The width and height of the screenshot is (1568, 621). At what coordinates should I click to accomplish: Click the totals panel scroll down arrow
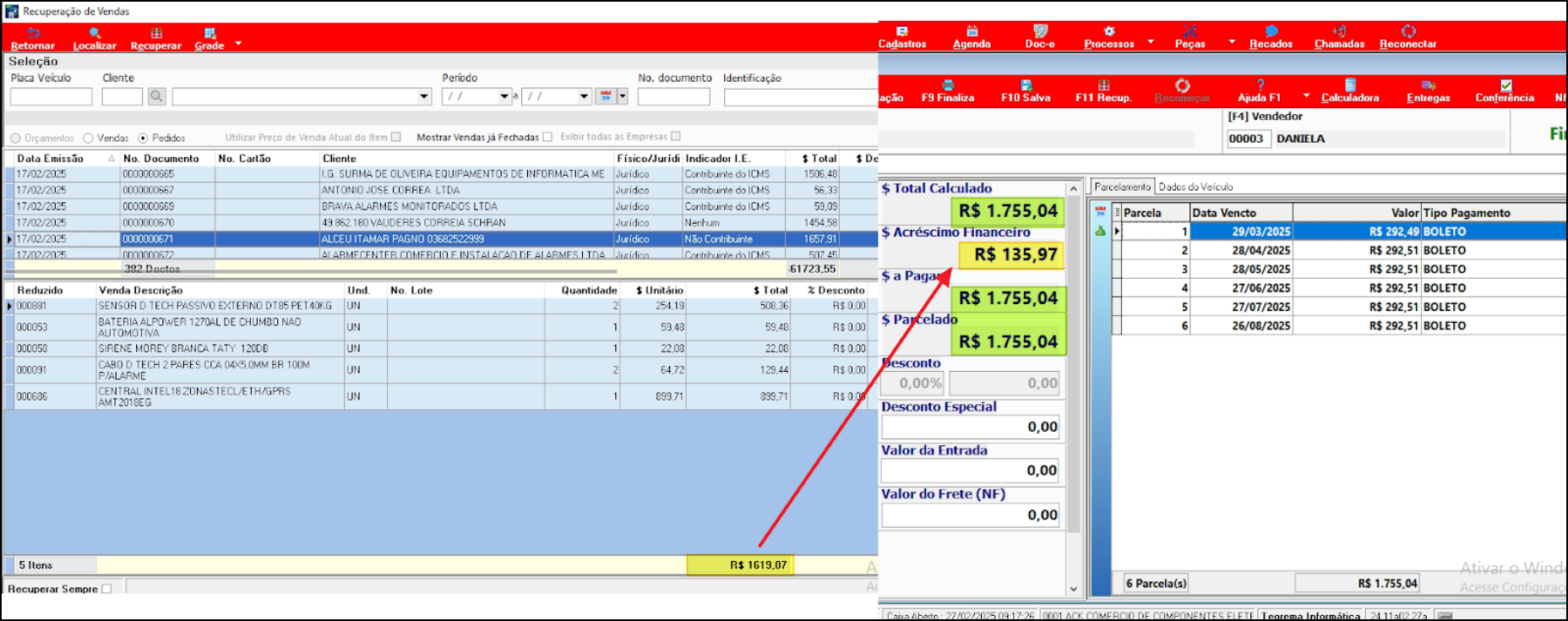click(x=1074, y=589)
